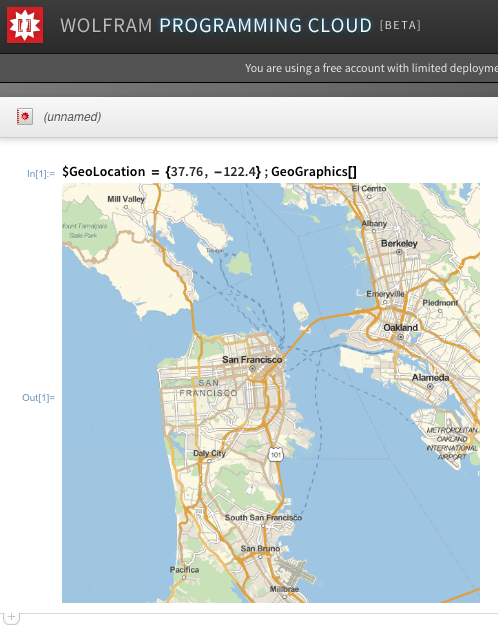
Task: Click the green Angel Island on map
Action: pos(240,263)
